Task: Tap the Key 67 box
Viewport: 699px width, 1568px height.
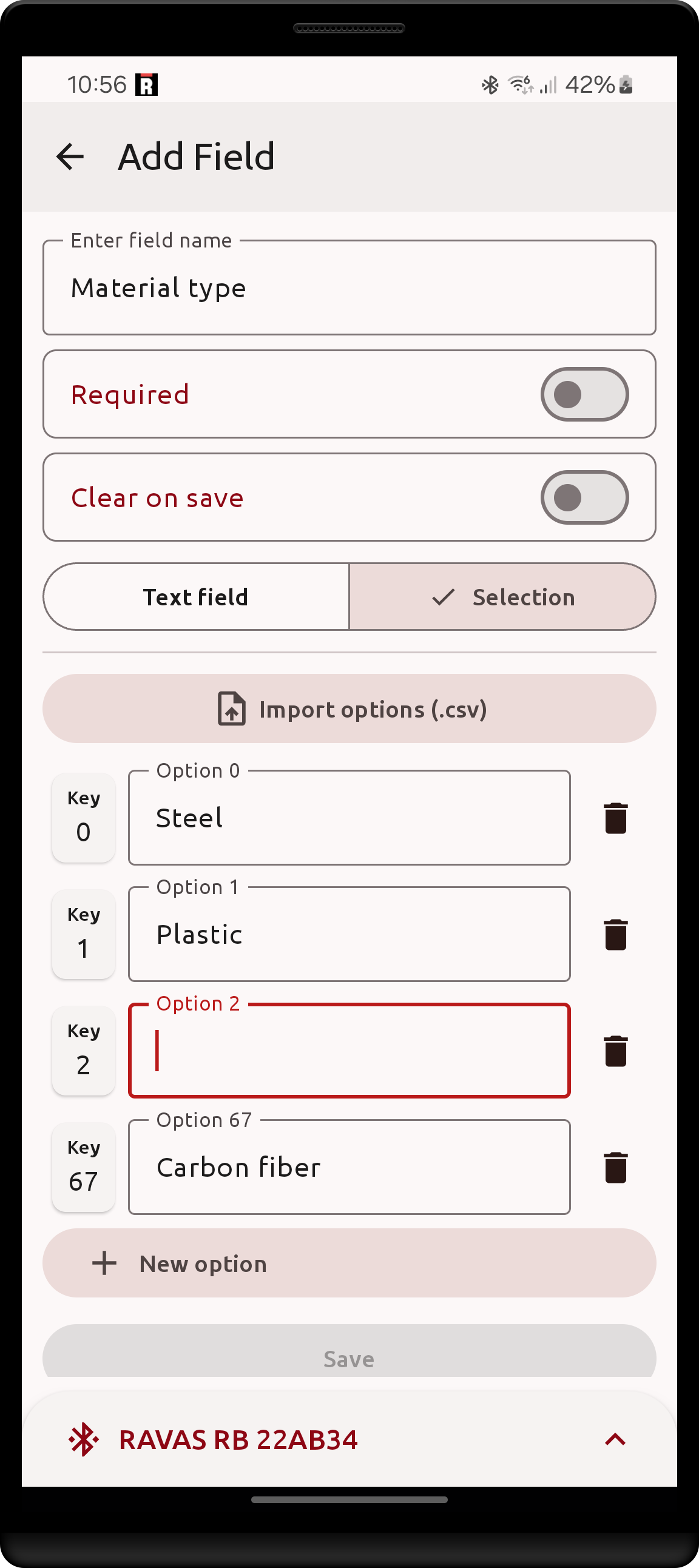Action: [83, 1167]
